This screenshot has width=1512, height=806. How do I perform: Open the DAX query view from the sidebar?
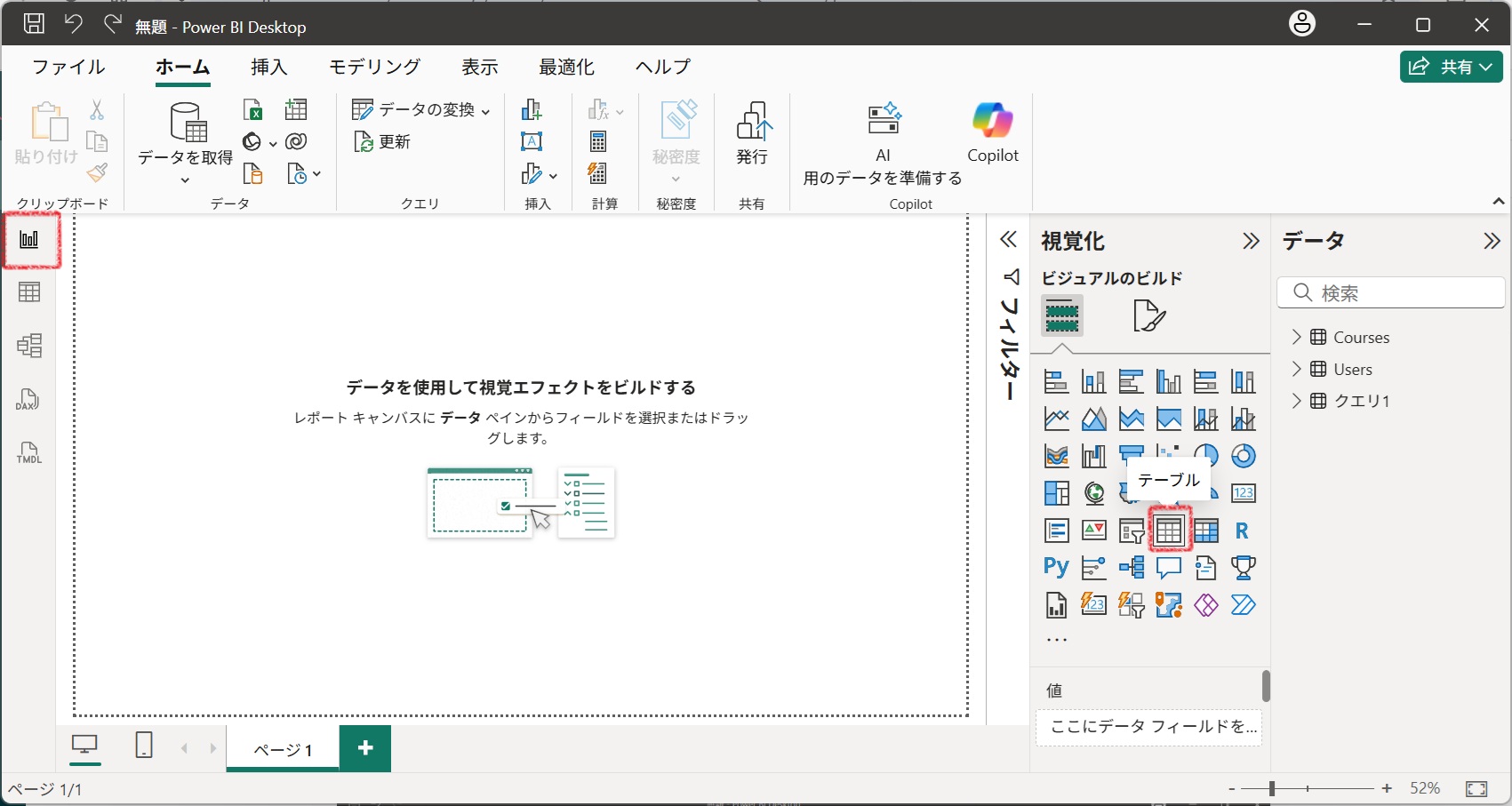click(x=28, y=400)
